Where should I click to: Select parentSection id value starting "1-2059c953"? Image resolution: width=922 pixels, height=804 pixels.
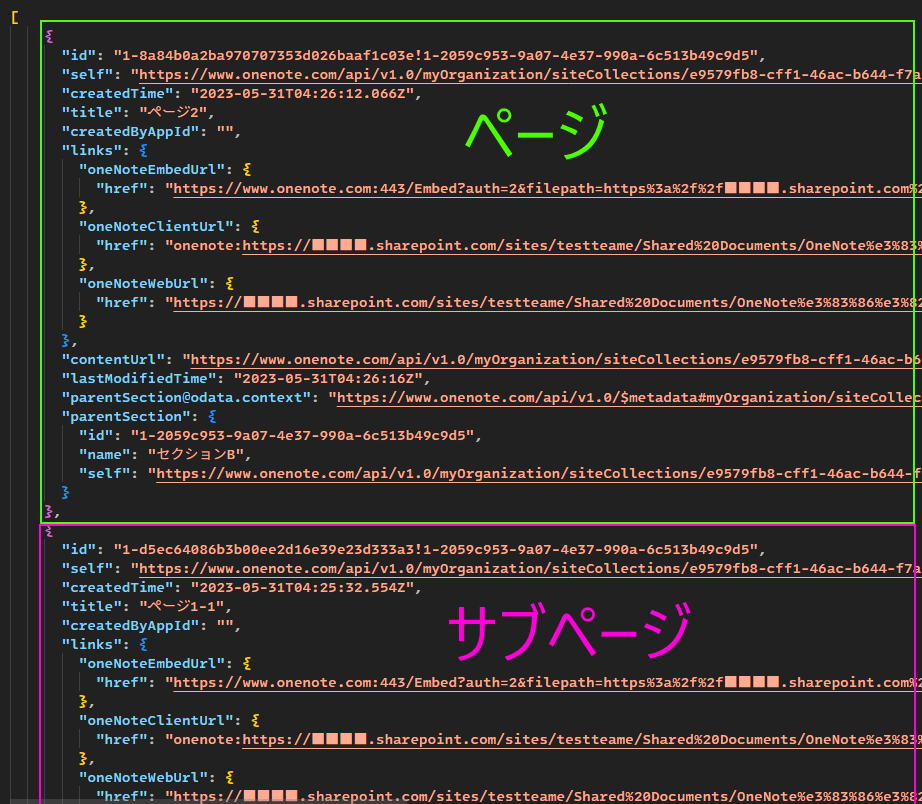pyautogui.click(x=302, y=436)
